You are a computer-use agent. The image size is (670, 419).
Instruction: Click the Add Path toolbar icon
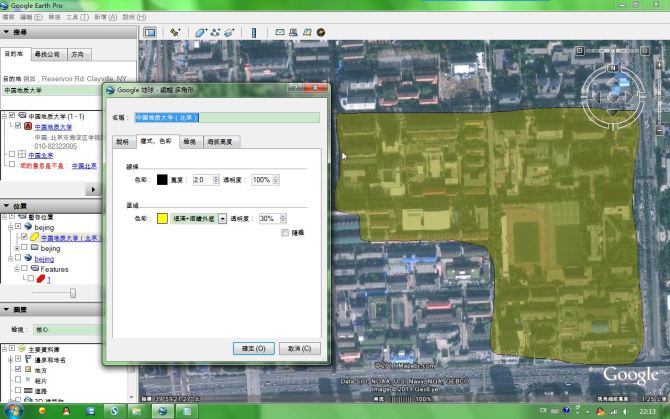215,32
